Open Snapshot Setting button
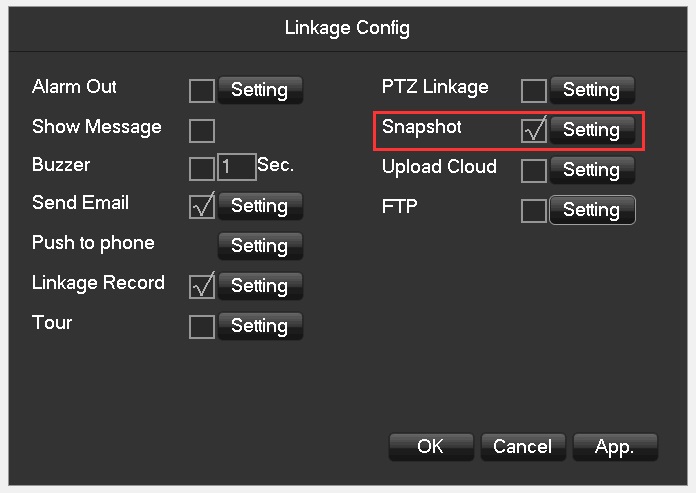This screenshot has width=696, height=493. 591,130
